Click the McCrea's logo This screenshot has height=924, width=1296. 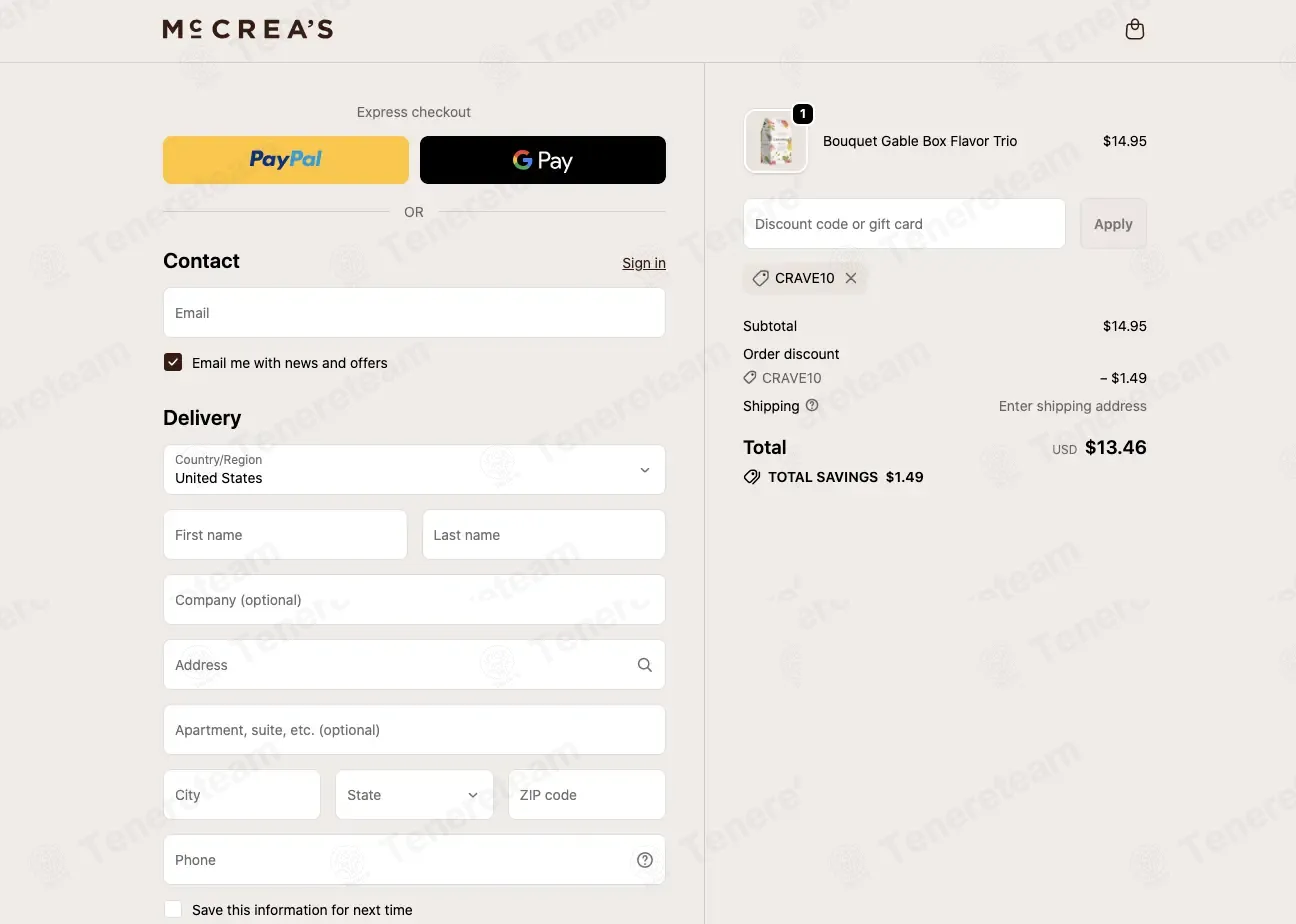(248, 30)
